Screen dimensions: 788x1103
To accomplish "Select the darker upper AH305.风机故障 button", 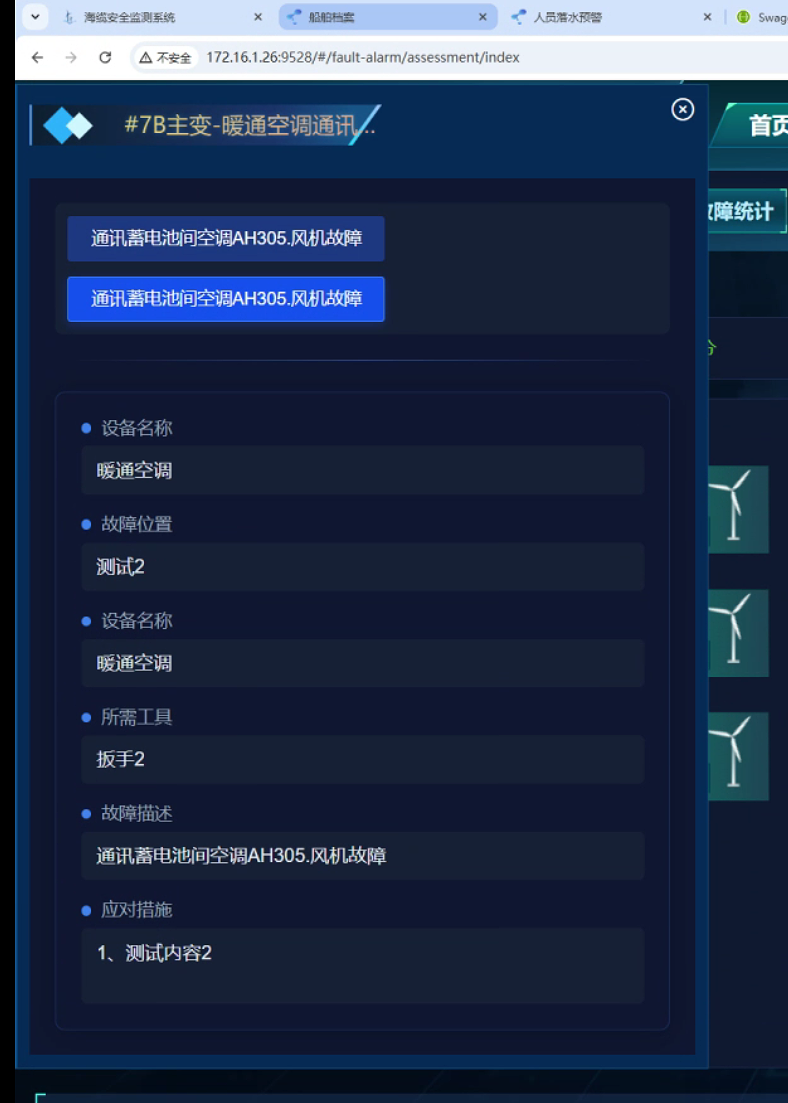I will click(x=226, y=239).
